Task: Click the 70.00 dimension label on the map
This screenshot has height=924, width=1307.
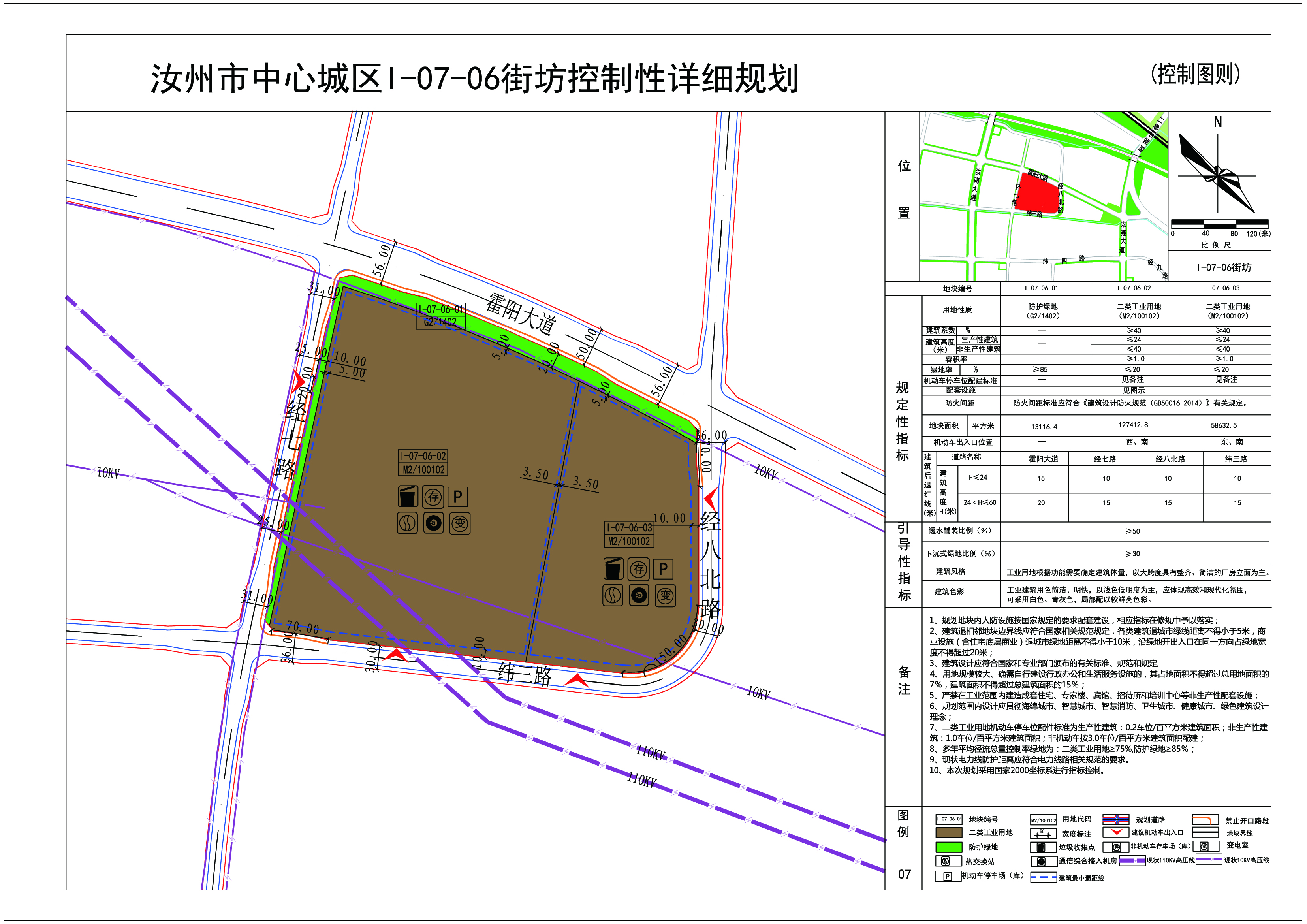Action: pyautogui.click(x=302, y=628)
